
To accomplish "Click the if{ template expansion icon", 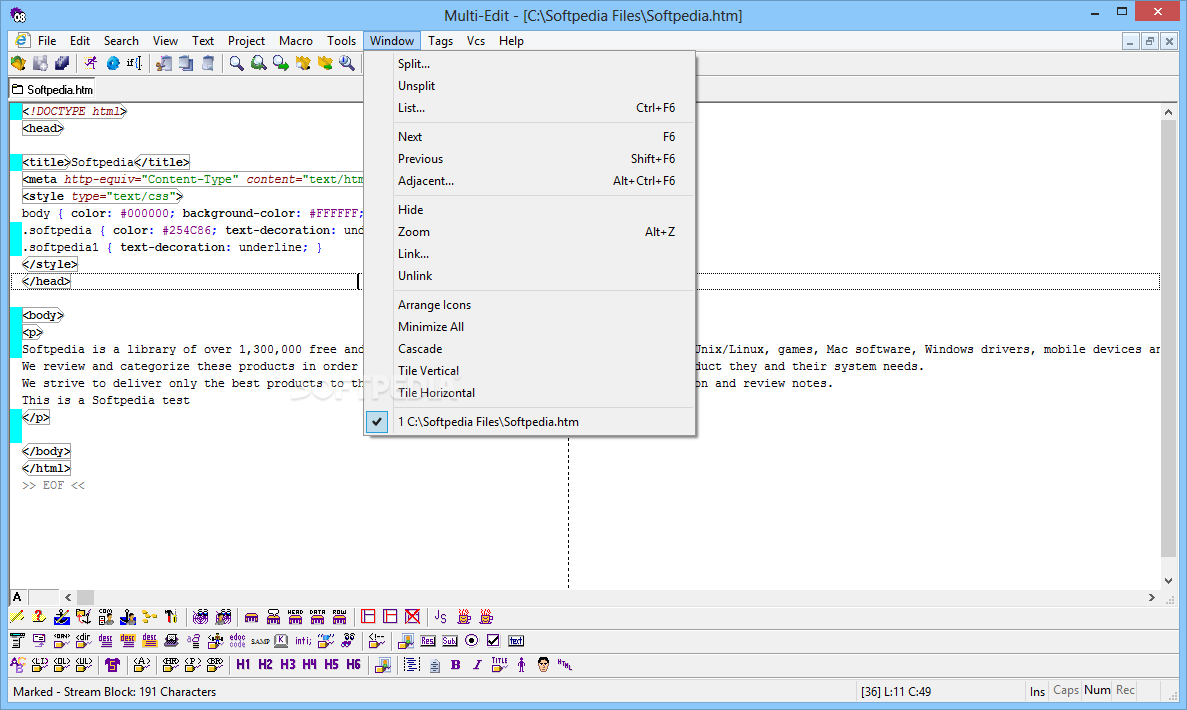I will (135, 64).
